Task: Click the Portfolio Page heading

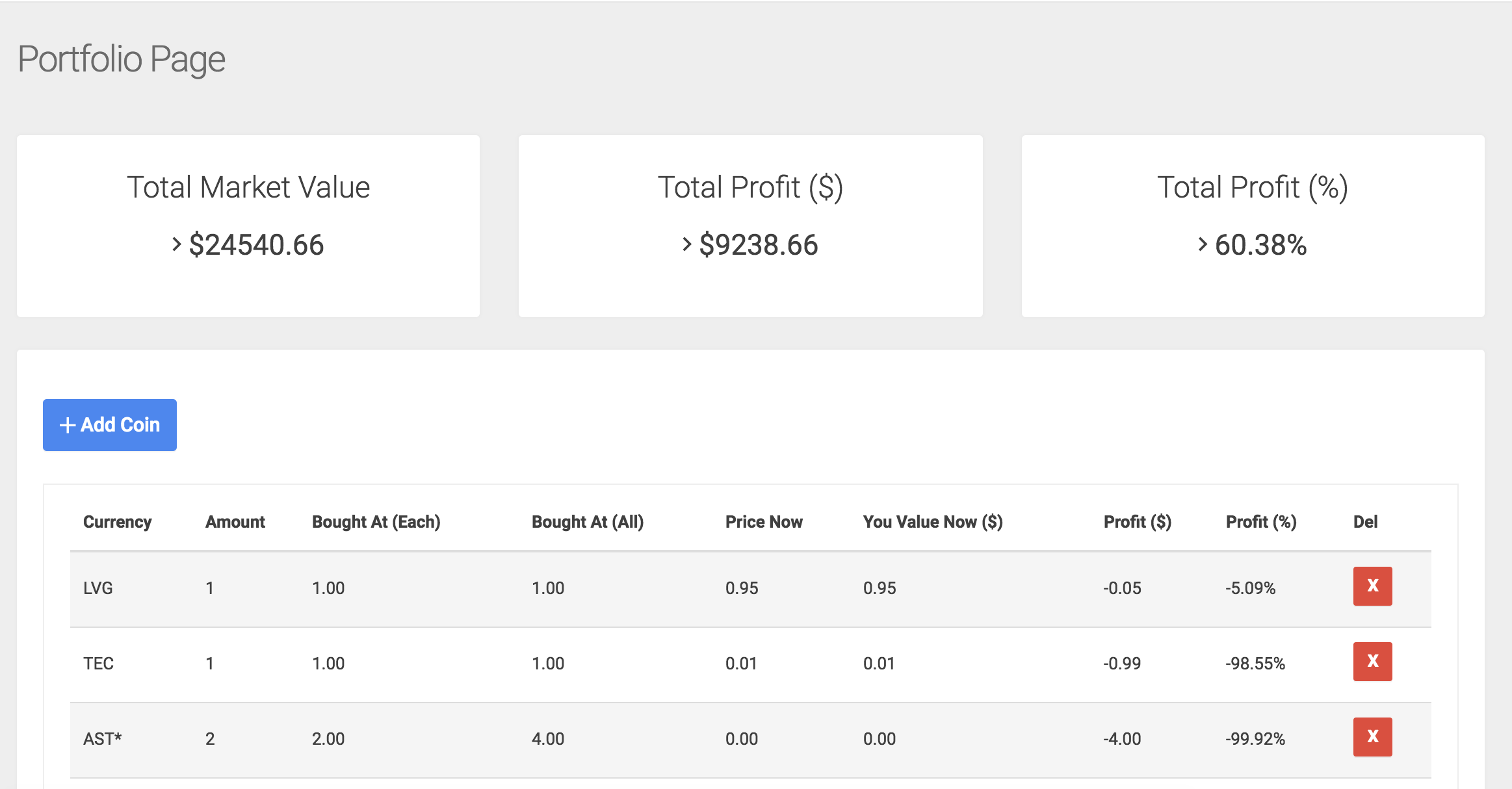Action: tap(122, 59)
